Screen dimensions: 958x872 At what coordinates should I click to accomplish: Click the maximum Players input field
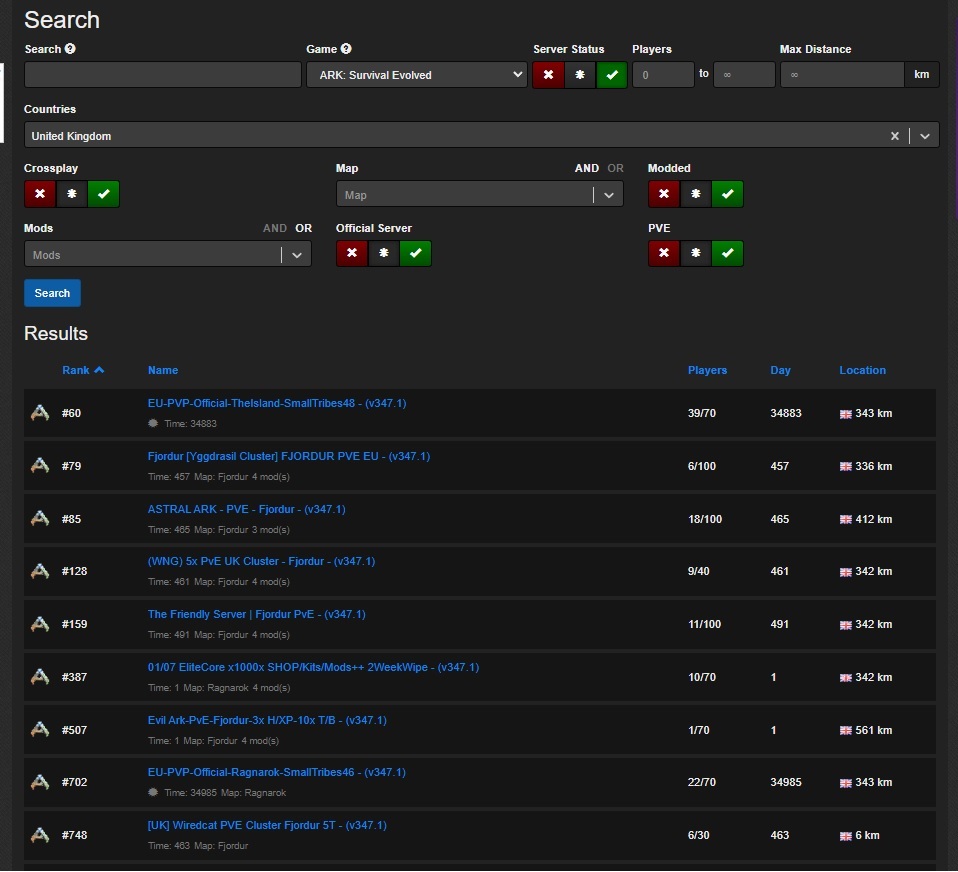pyautogui.click(x=744, y=75)
